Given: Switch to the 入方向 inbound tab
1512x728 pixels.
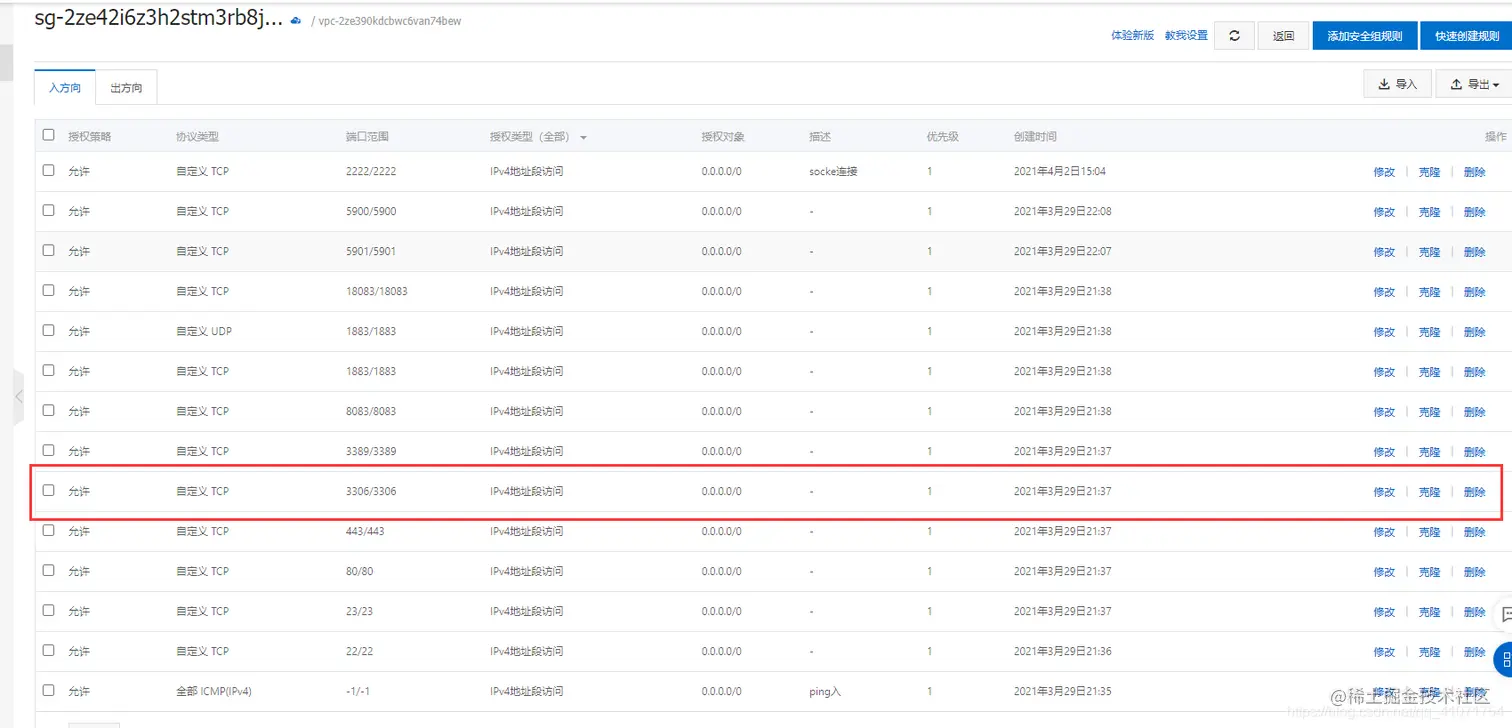Looking at the screenshot, I should click(65, 88).
